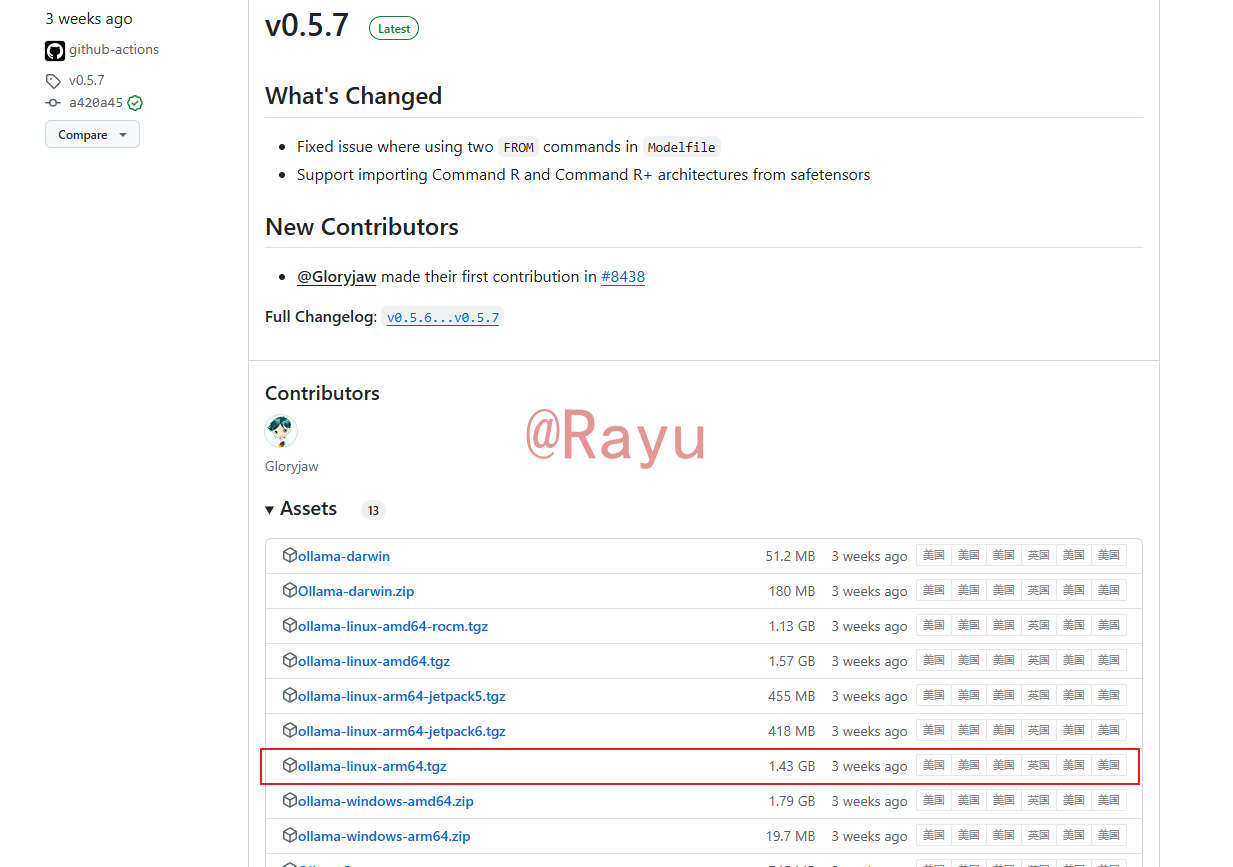
Task: Click the 418 MB size text
Action: point(792,731)
